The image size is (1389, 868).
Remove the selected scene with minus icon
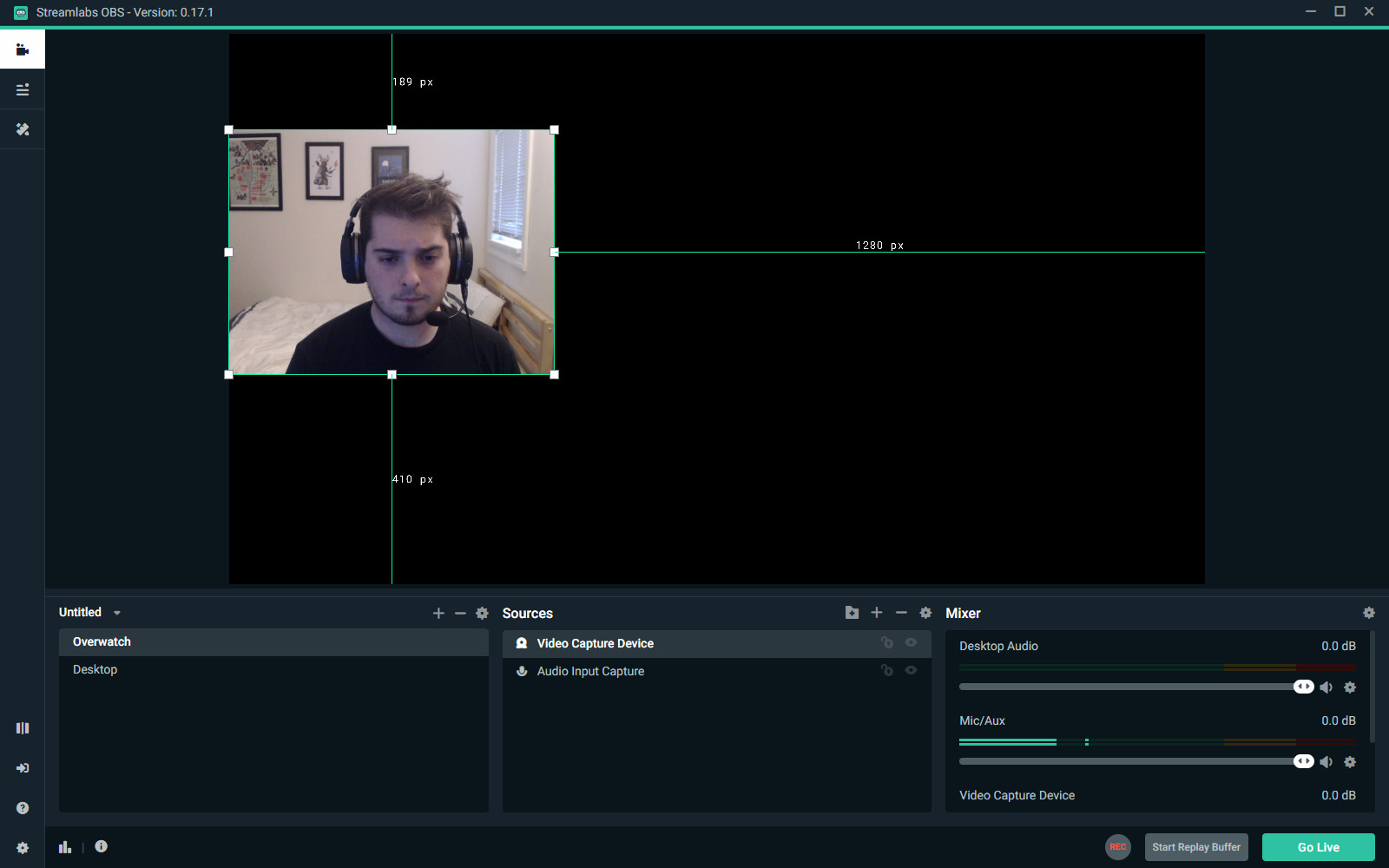(460, 613)
